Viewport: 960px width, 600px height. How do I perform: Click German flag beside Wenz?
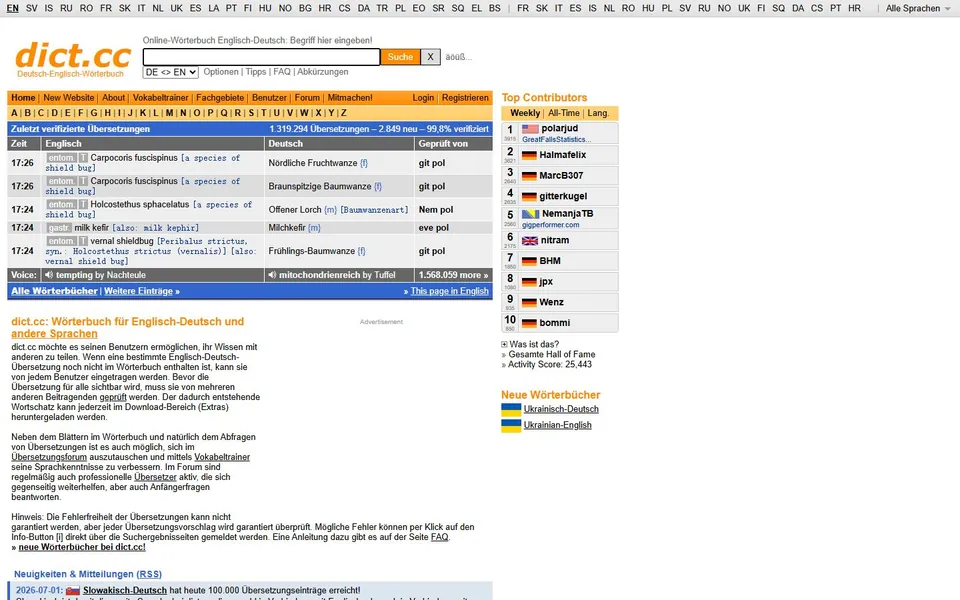[x=530, y=302]
